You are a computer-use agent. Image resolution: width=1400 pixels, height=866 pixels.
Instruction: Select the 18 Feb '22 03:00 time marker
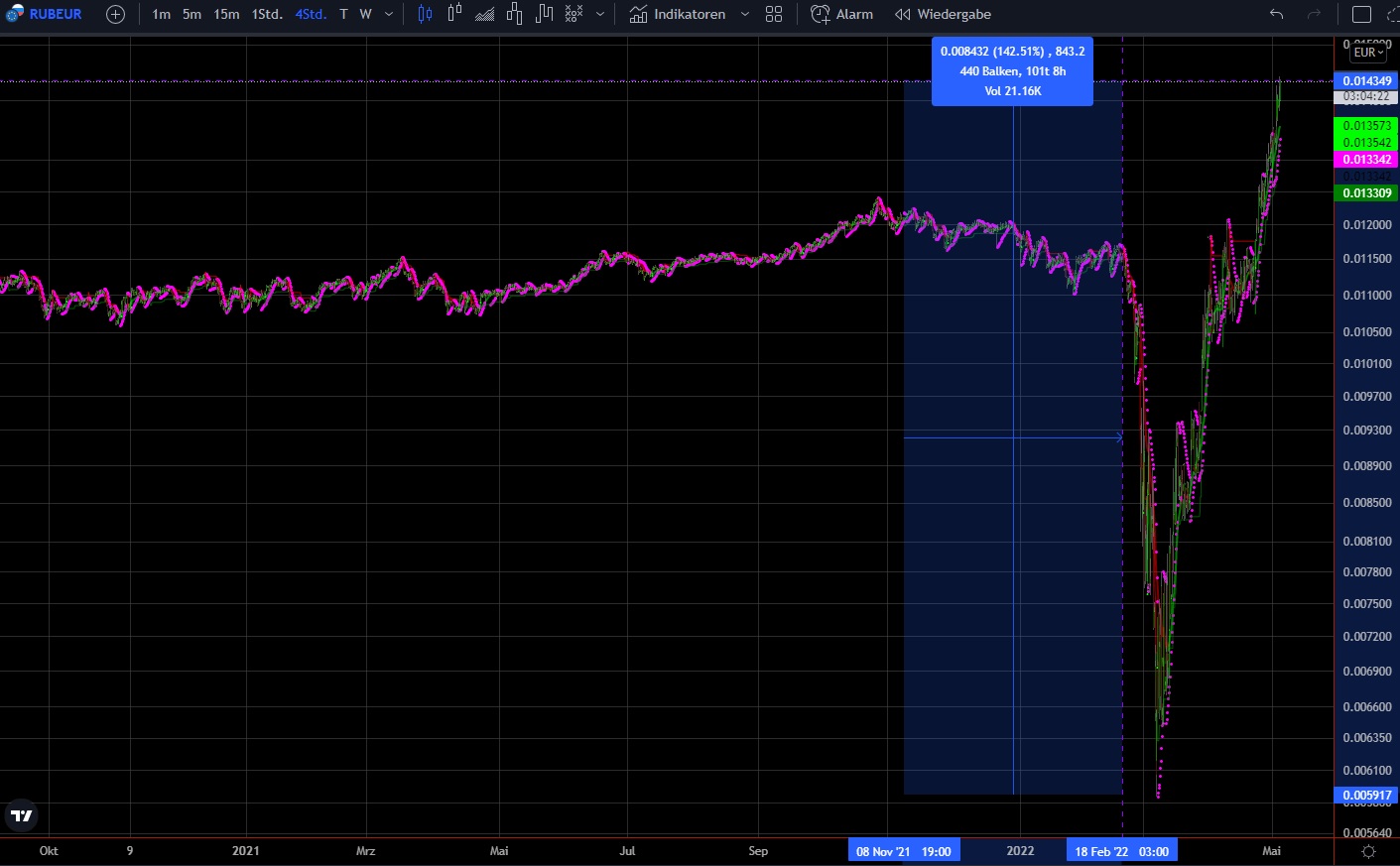(x=1121, y=851)
